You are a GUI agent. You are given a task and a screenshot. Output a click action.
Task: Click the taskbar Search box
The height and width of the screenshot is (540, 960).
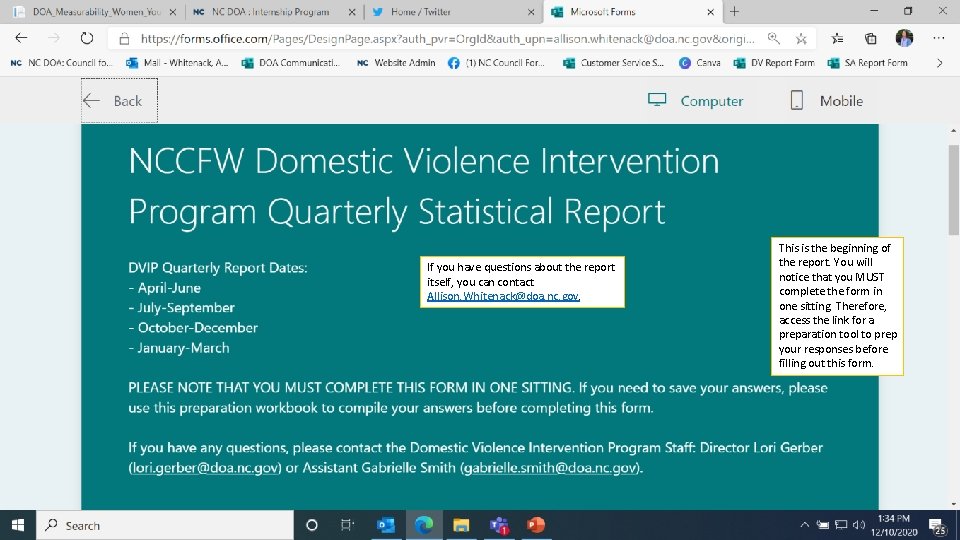(x=165, y=525)
